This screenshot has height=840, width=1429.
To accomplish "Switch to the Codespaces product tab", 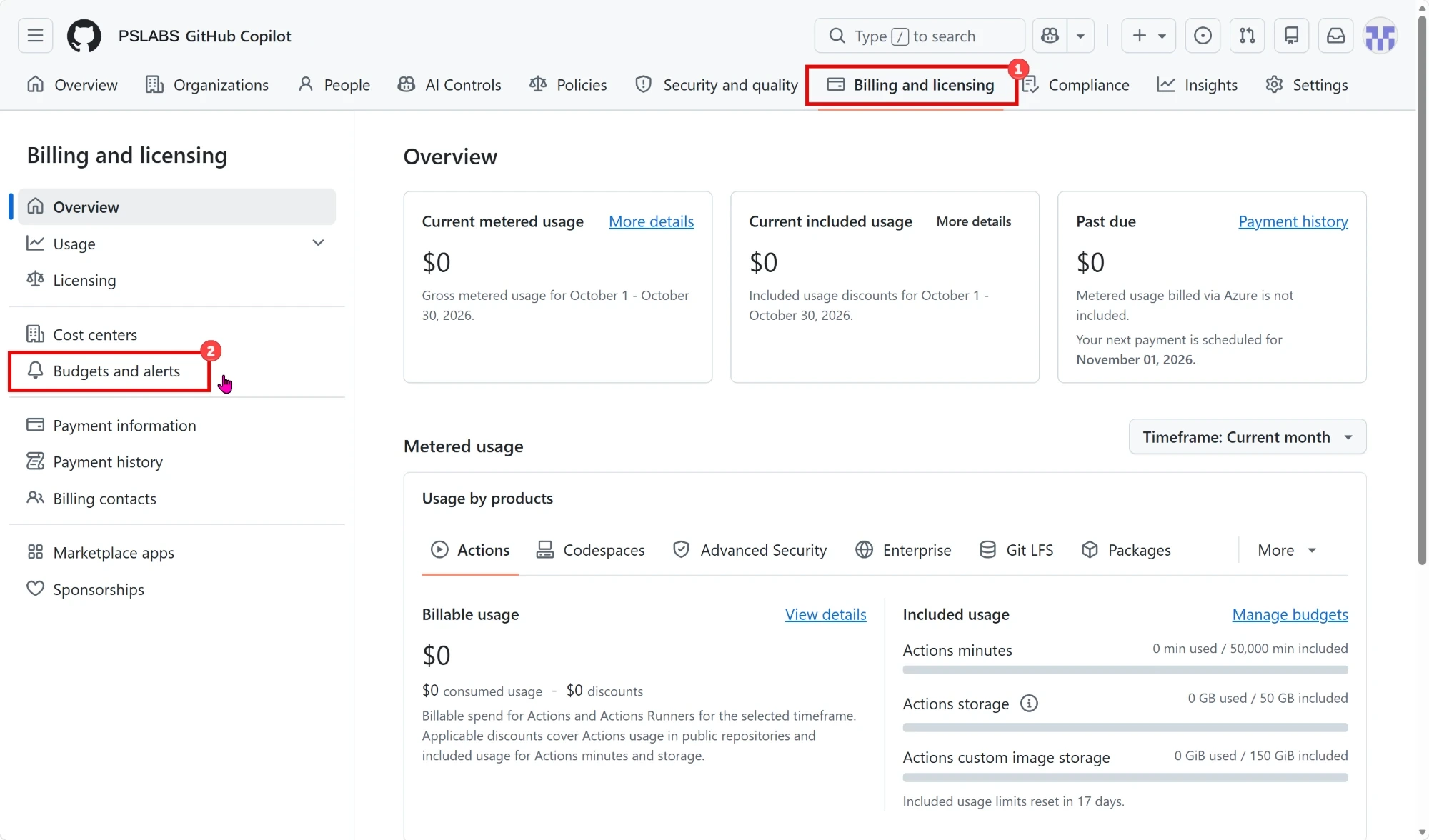I will (590, 550).
